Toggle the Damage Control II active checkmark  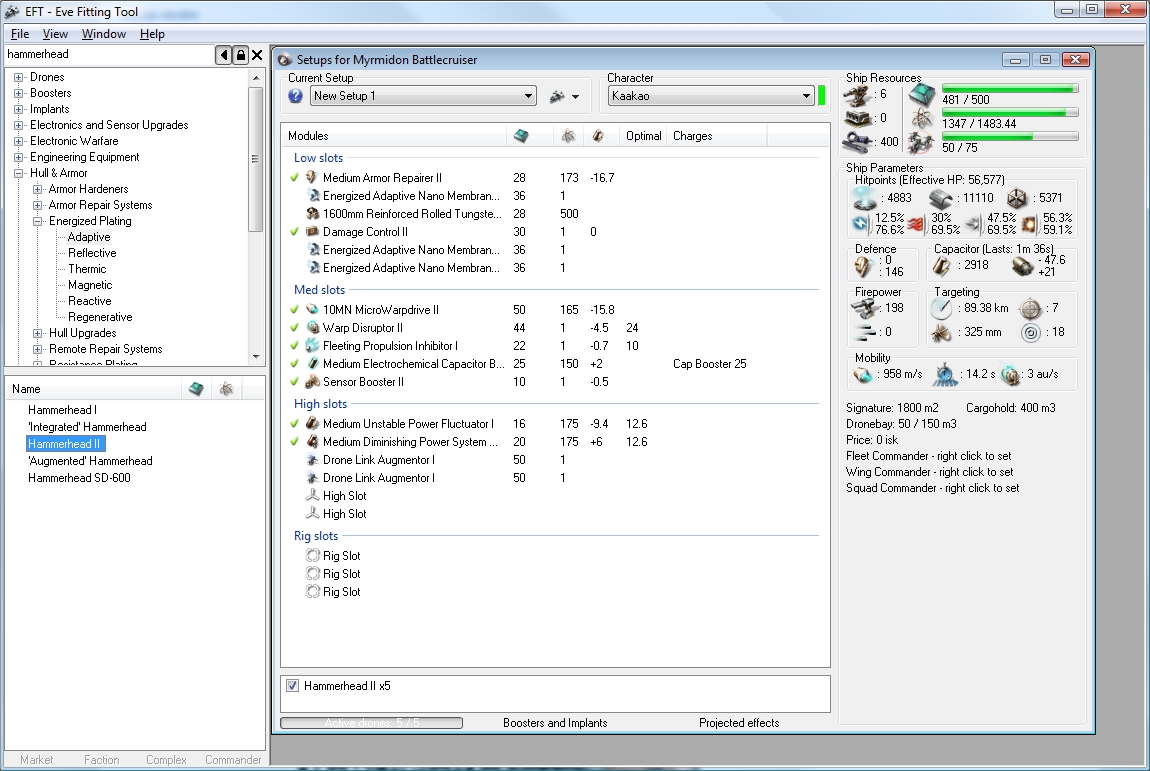click(x=294, y=232)
